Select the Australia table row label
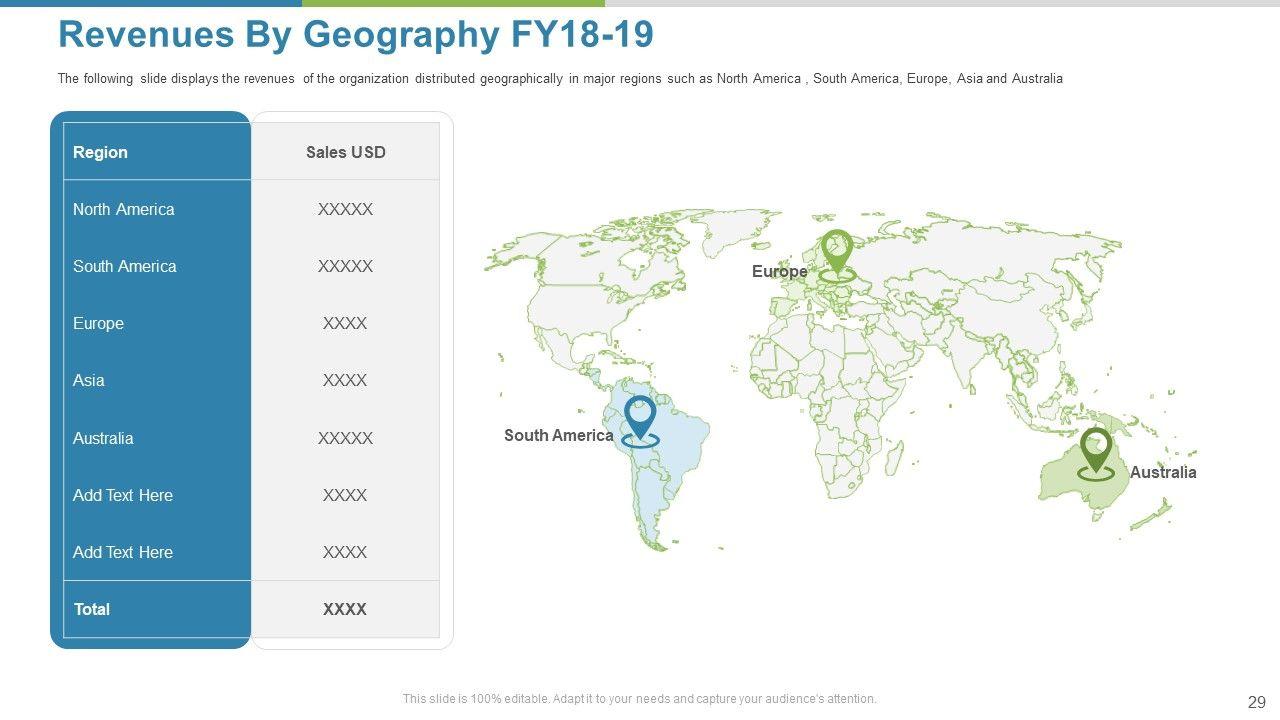 [103, 438]
